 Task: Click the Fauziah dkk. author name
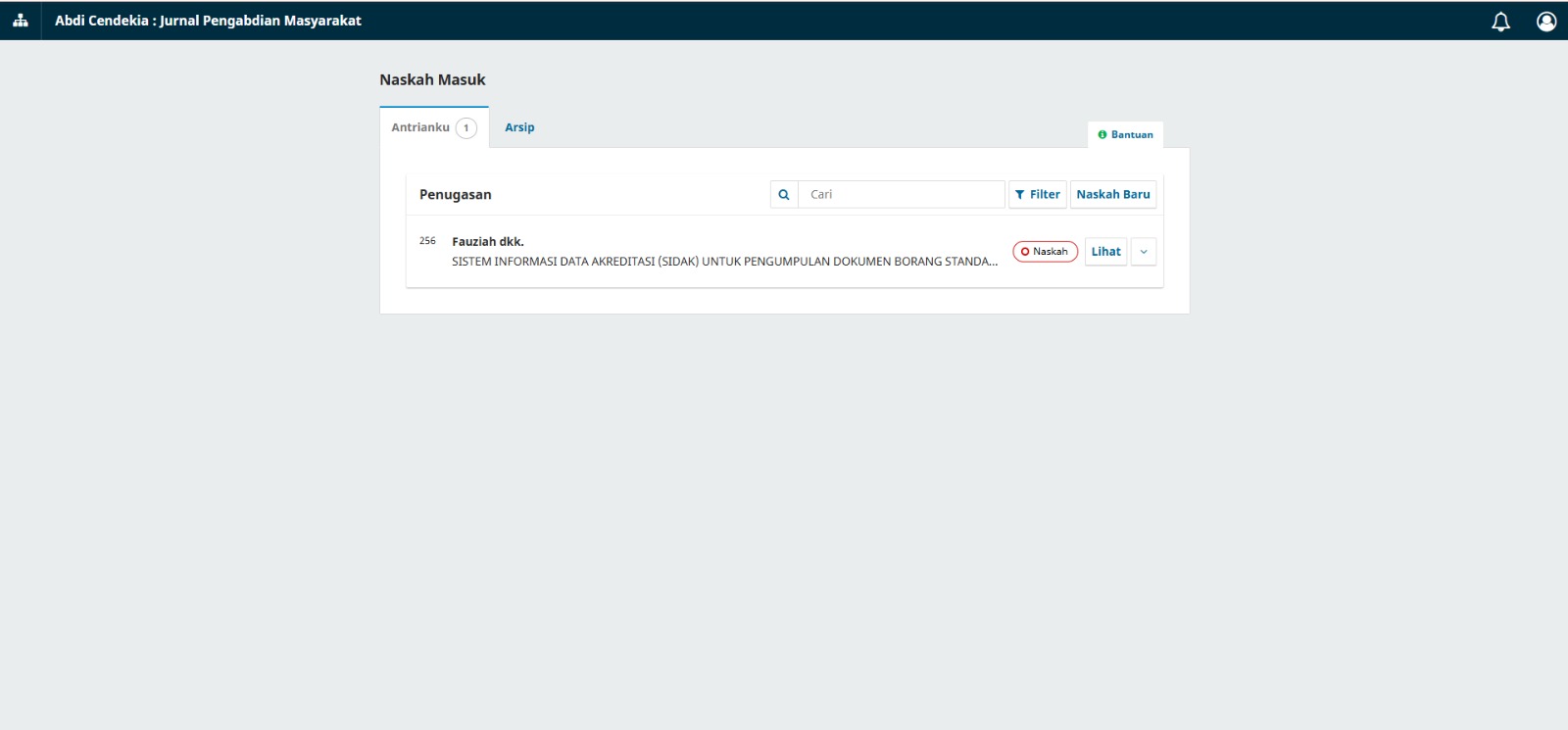click(x=488, y=242)
